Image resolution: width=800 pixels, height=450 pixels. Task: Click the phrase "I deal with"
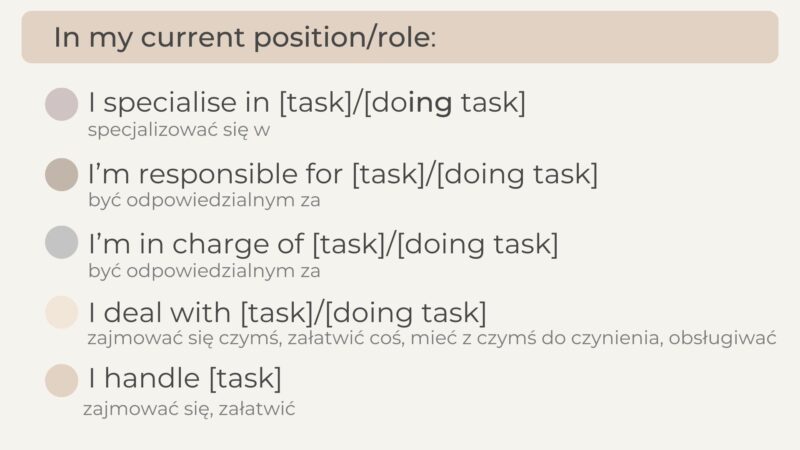pos(161,312)
